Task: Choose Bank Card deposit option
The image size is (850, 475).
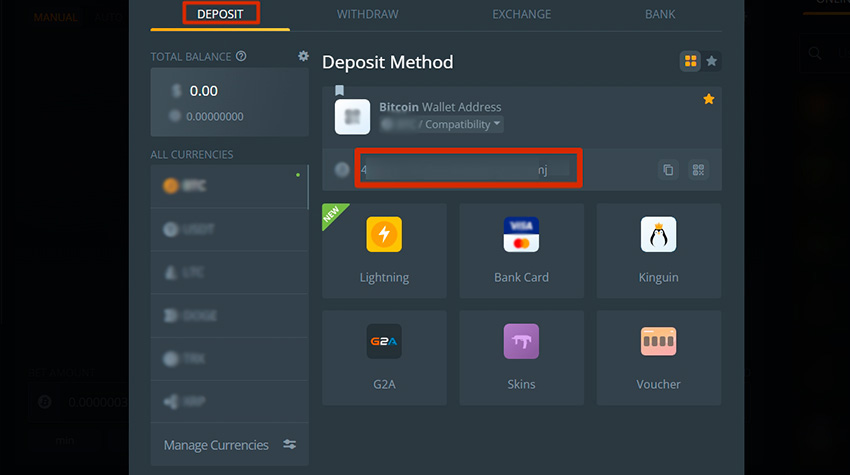Action: (x=521, y=250)
